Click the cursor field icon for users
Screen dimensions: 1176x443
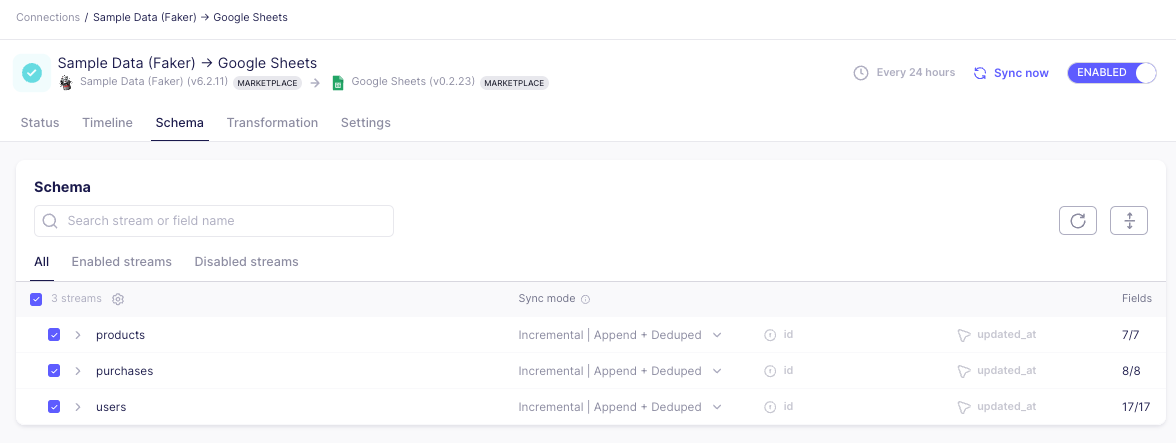click(964, 407)
